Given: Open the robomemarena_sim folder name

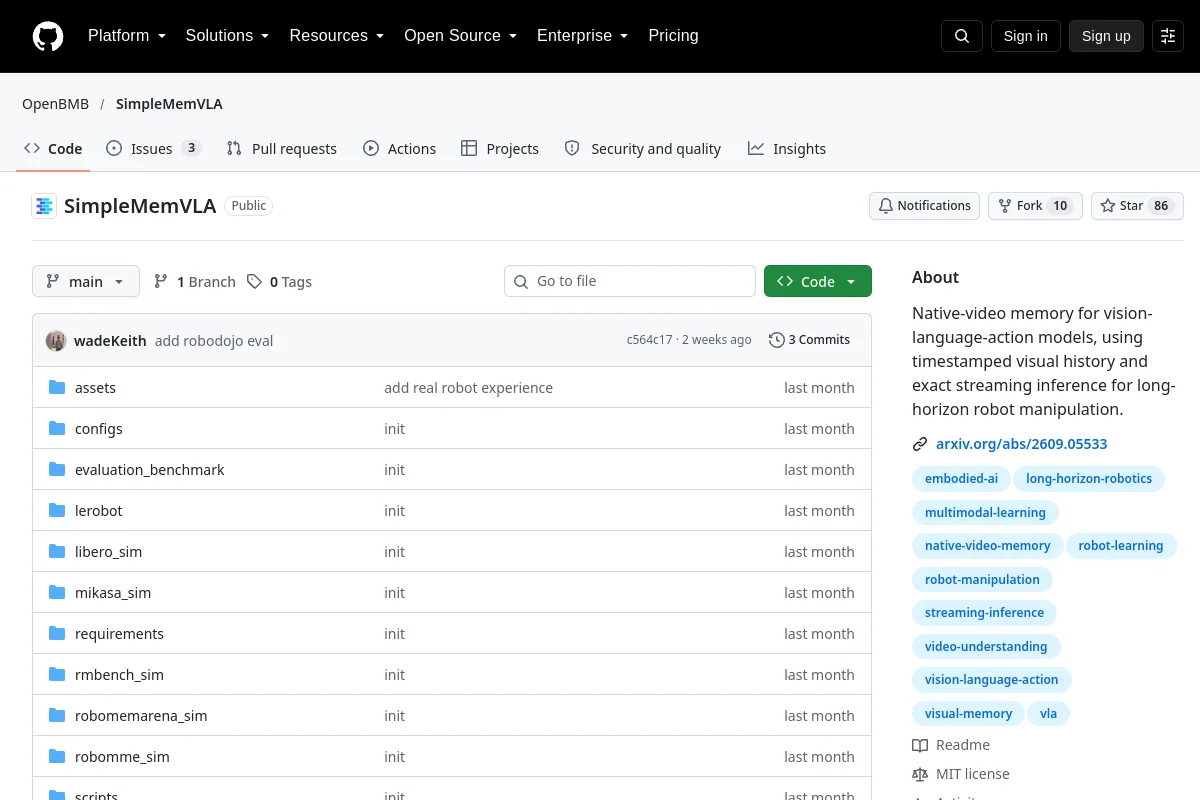Looking at the screenshot, I should click(141, 716).
